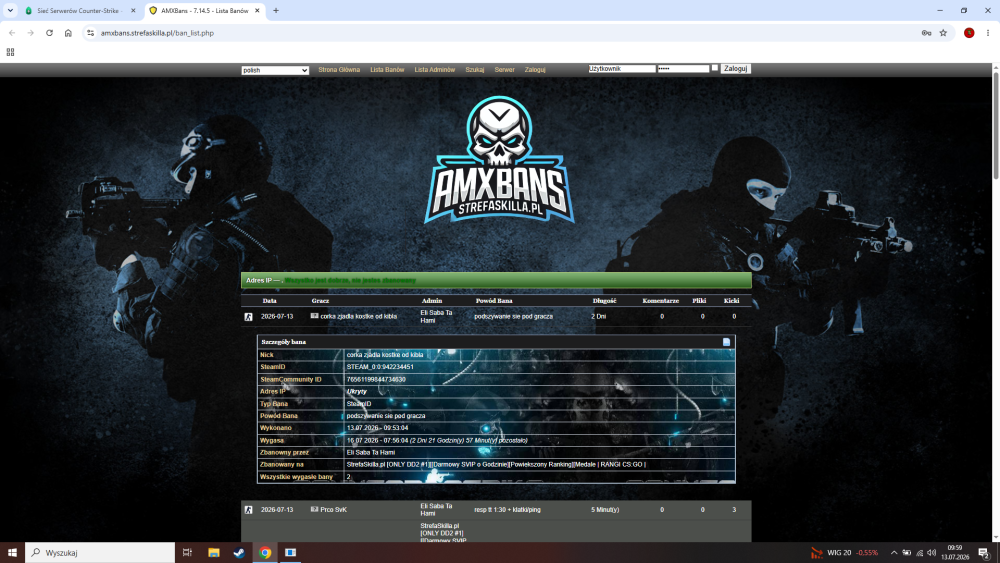Click the Długość column header
The height and width of the screenshot is (563, 1000).
(605, 301)
